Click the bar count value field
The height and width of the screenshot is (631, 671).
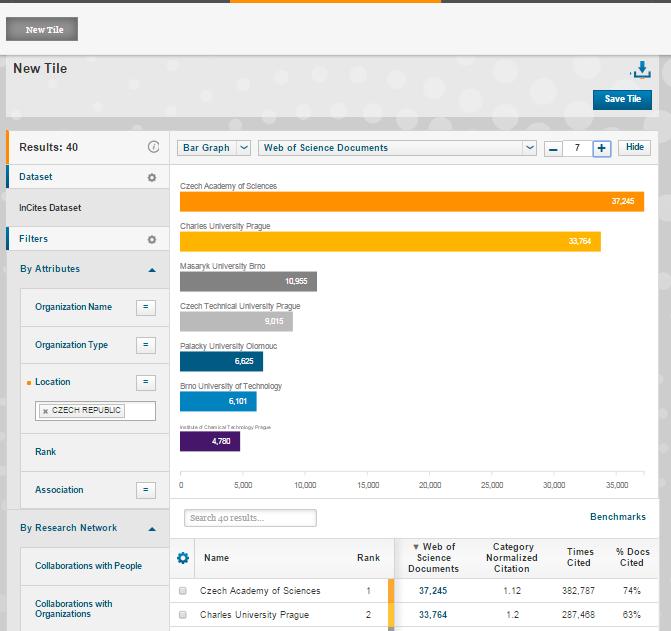pos(577,149)
